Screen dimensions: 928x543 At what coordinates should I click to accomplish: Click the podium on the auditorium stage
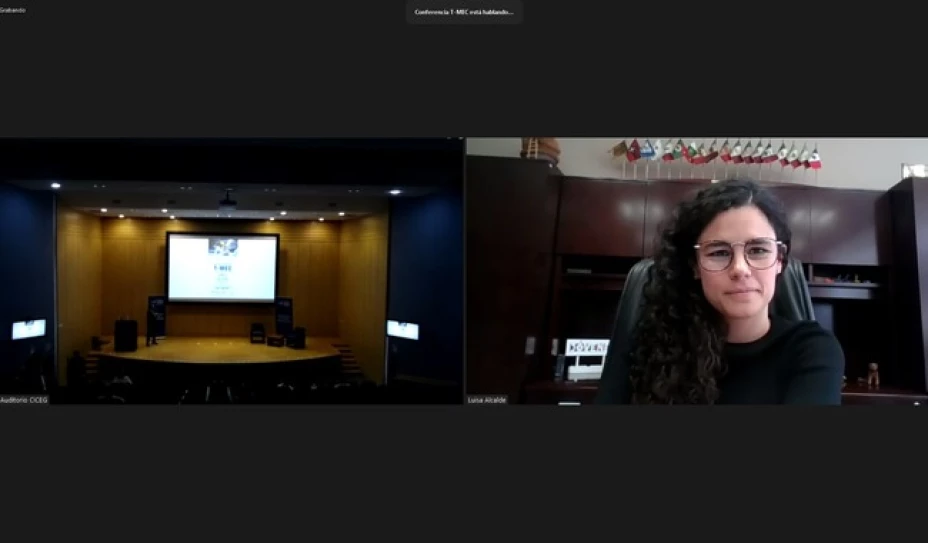(125, 335)
